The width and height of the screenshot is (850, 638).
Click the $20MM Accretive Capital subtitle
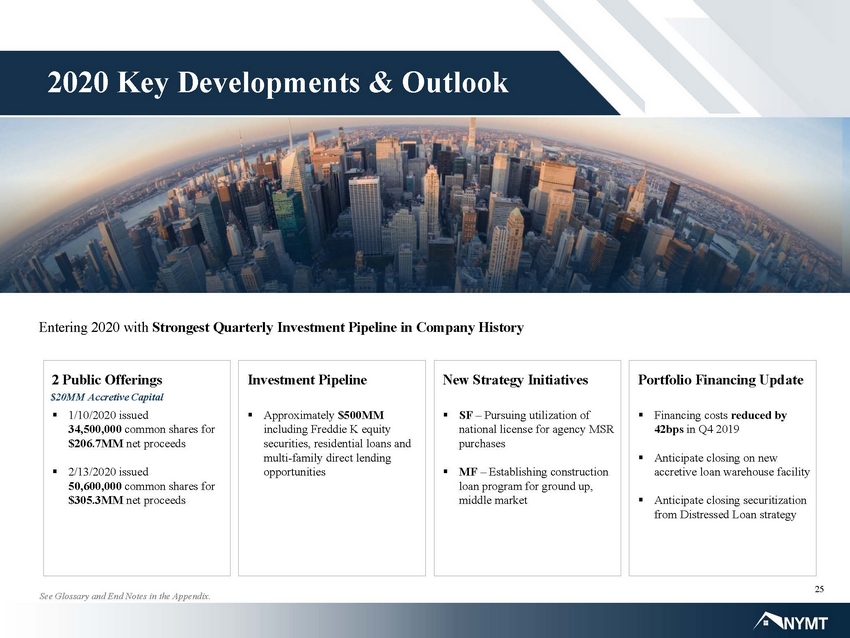[x=107, y=397]
